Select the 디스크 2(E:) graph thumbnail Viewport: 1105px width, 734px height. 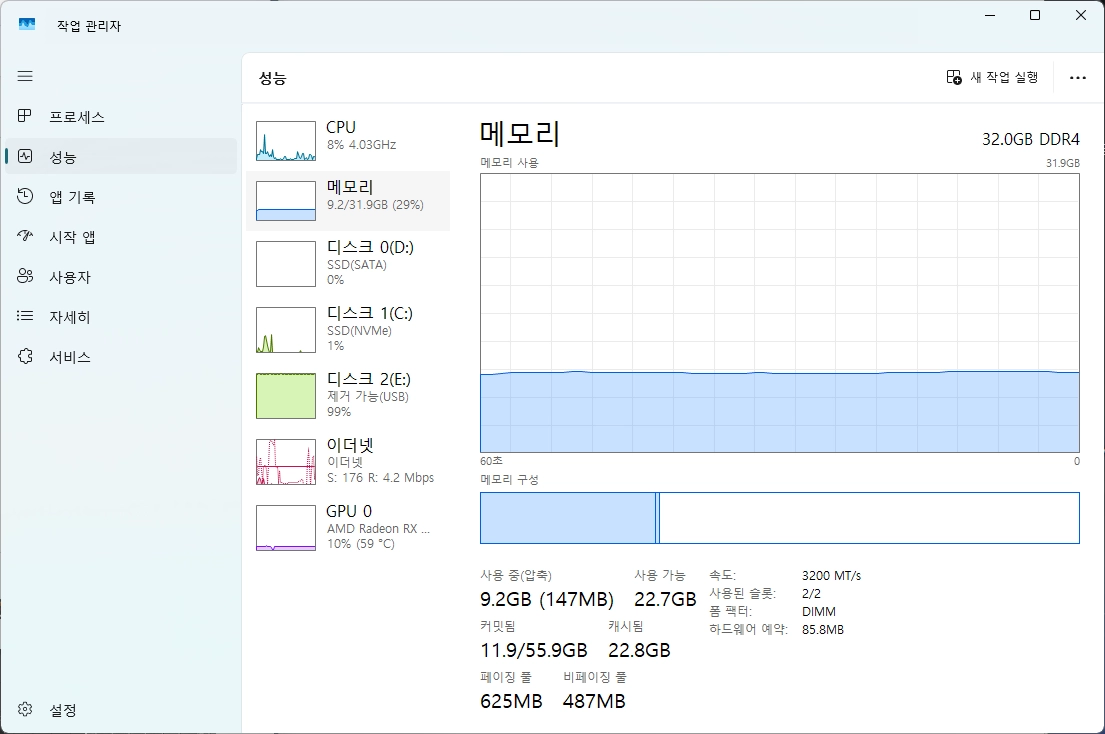click(x=285, y=396)
